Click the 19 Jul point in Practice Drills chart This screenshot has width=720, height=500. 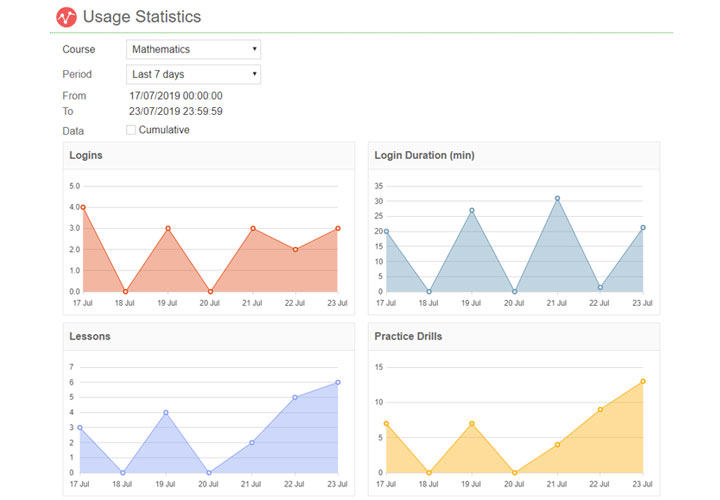pyautogui.click(x=472, y=423)
